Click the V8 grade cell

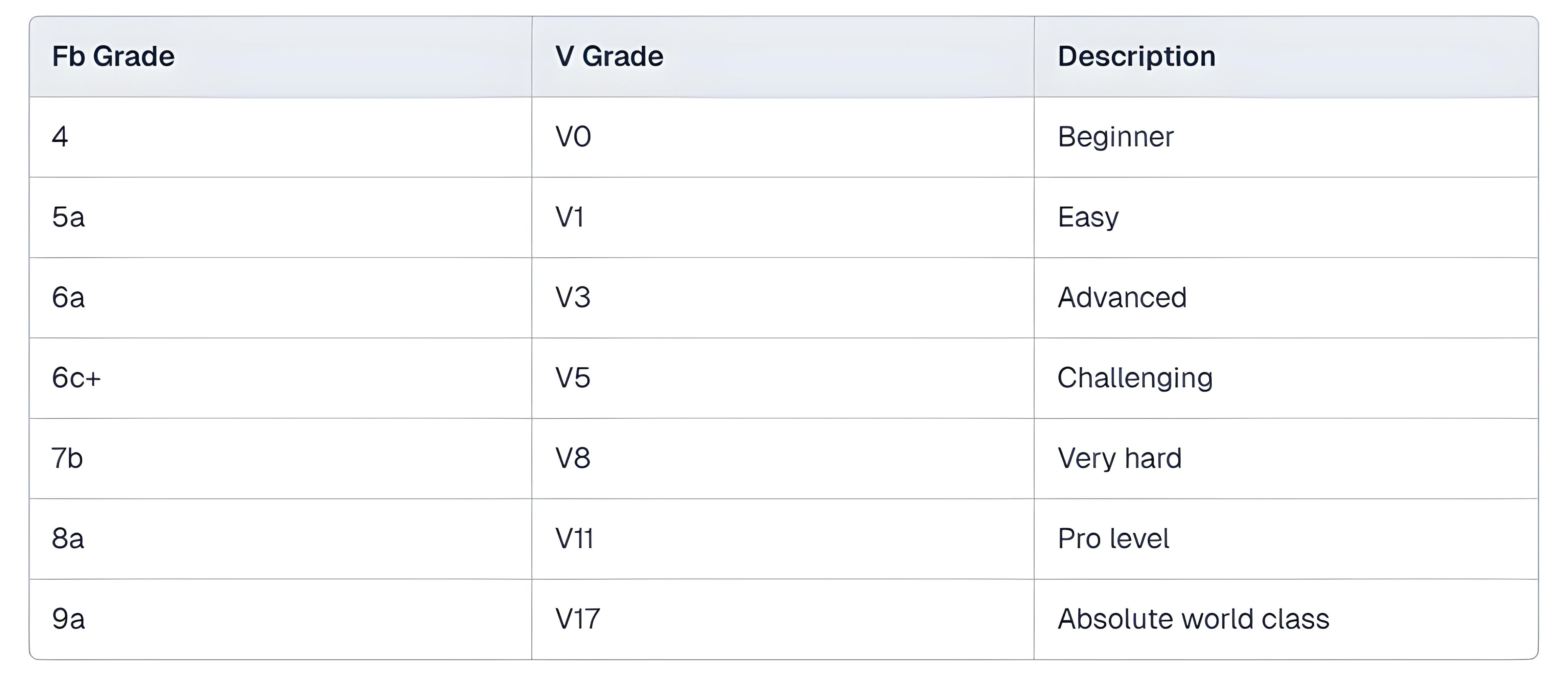pos(573,458)
